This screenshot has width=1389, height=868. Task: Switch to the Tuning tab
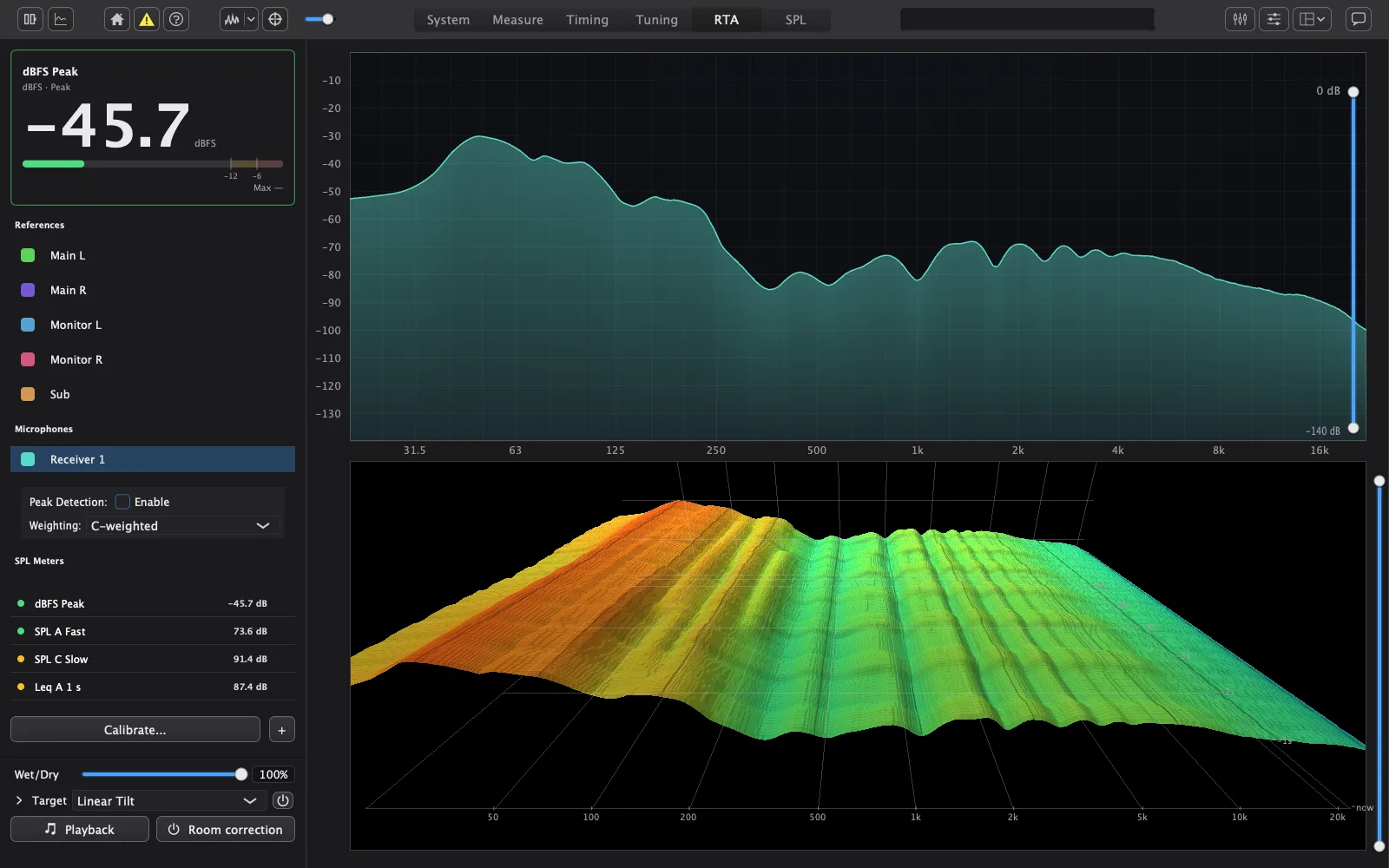pos(657,19)
